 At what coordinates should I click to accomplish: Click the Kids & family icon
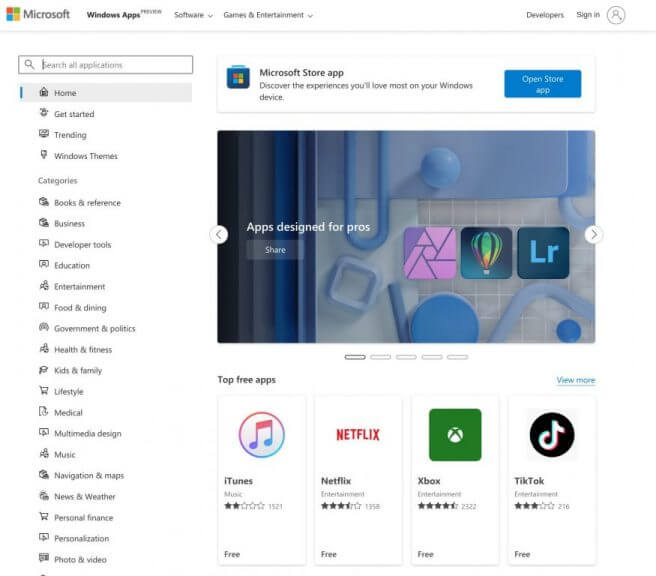(x=44, y=370)
